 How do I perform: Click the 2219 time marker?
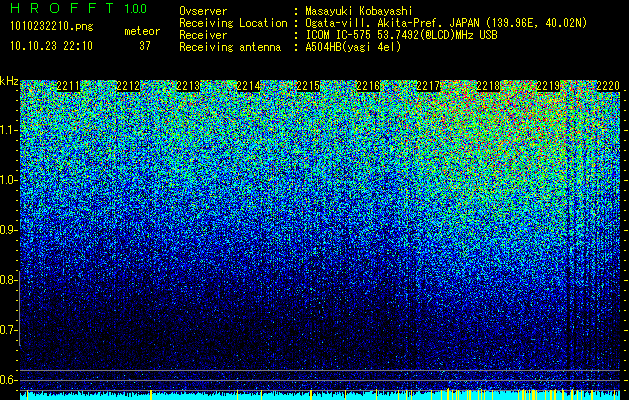pyautogui.click(x=548, y=86)
